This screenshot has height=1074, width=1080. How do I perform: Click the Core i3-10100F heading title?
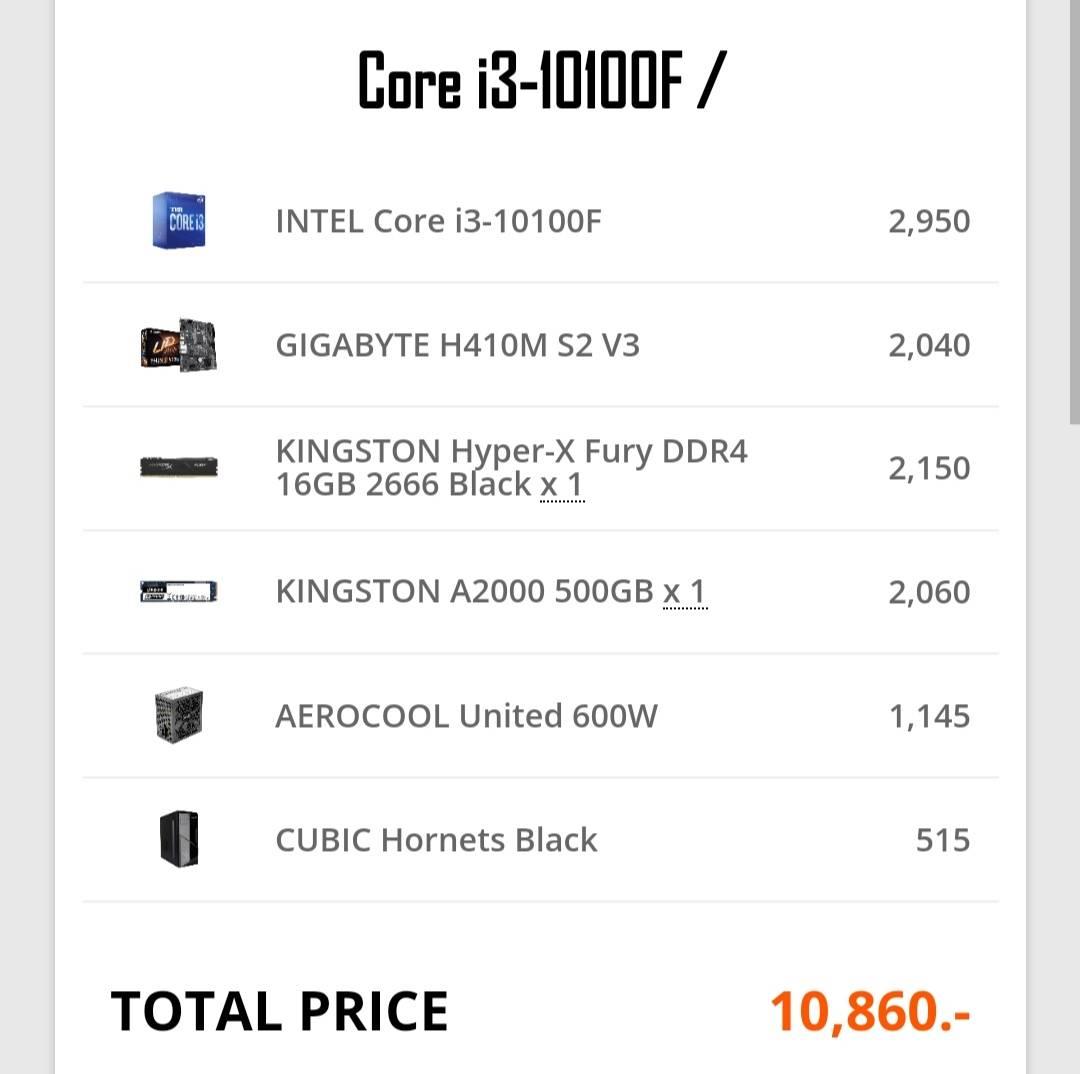click(x=541, y=79)
